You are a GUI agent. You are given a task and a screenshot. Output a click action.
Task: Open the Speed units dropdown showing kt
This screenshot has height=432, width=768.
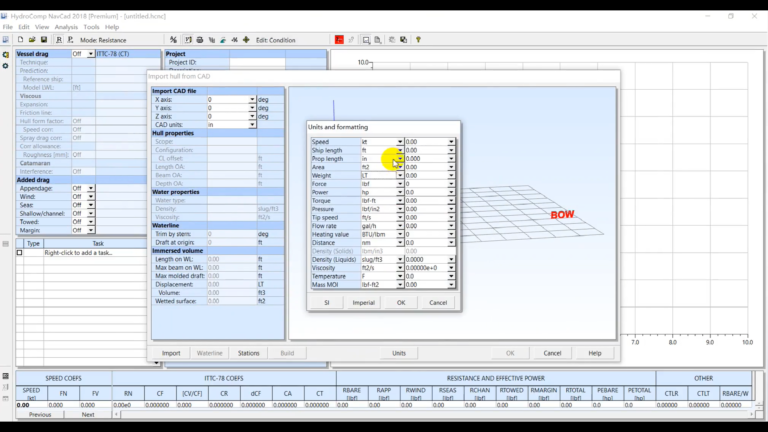click(400, 142)
